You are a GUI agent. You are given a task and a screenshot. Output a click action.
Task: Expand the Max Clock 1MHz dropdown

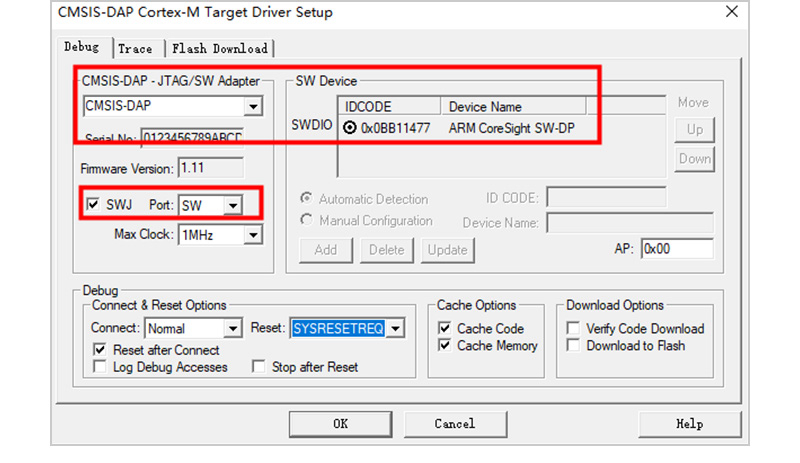click(x=253, y=235)
